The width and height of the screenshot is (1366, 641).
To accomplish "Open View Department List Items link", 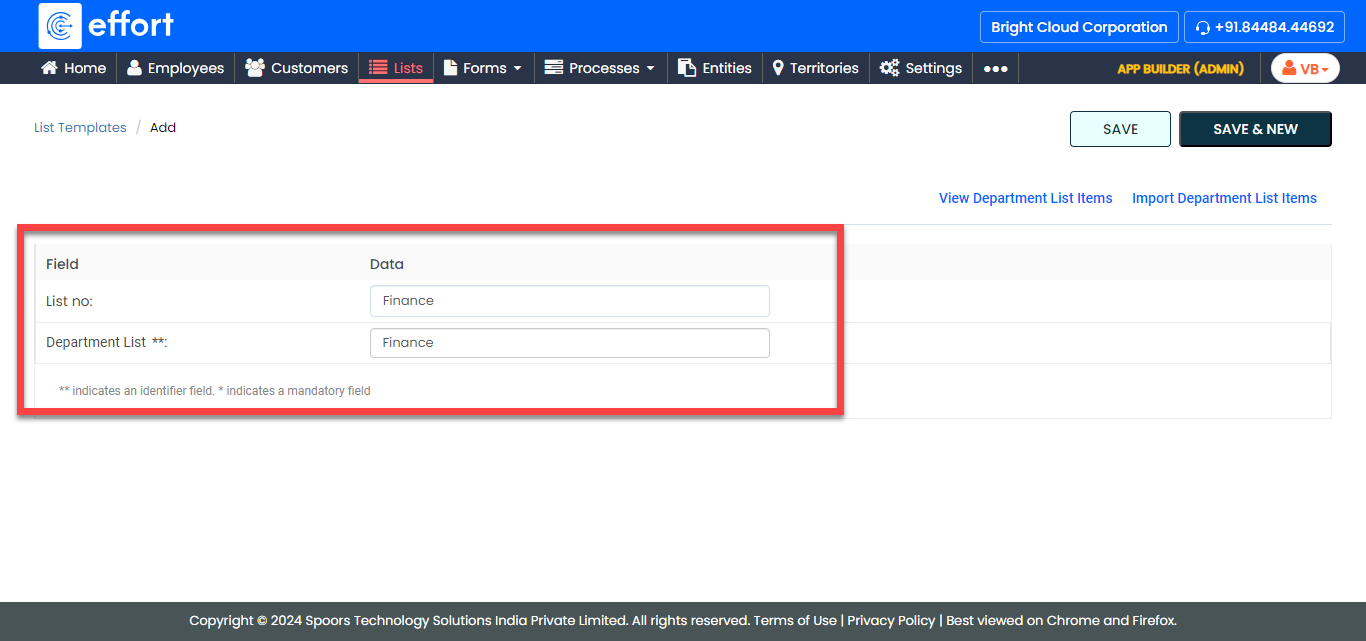I will pyautogui.click(x=1025, y=198).
